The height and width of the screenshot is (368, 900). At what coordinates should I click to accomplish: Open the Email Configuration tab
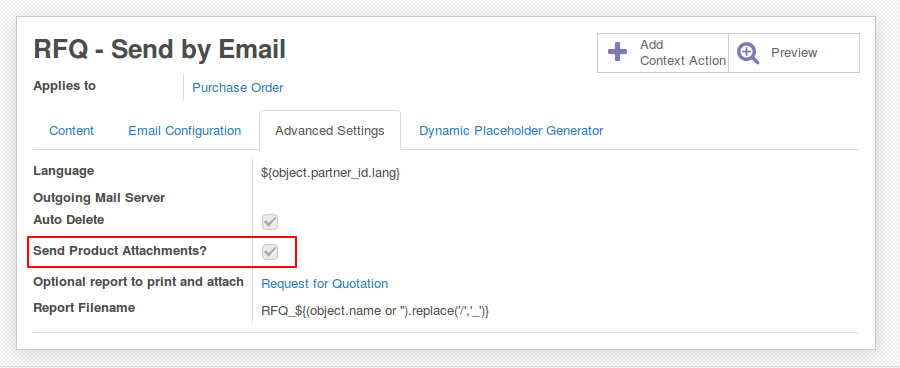pos(185,131)
